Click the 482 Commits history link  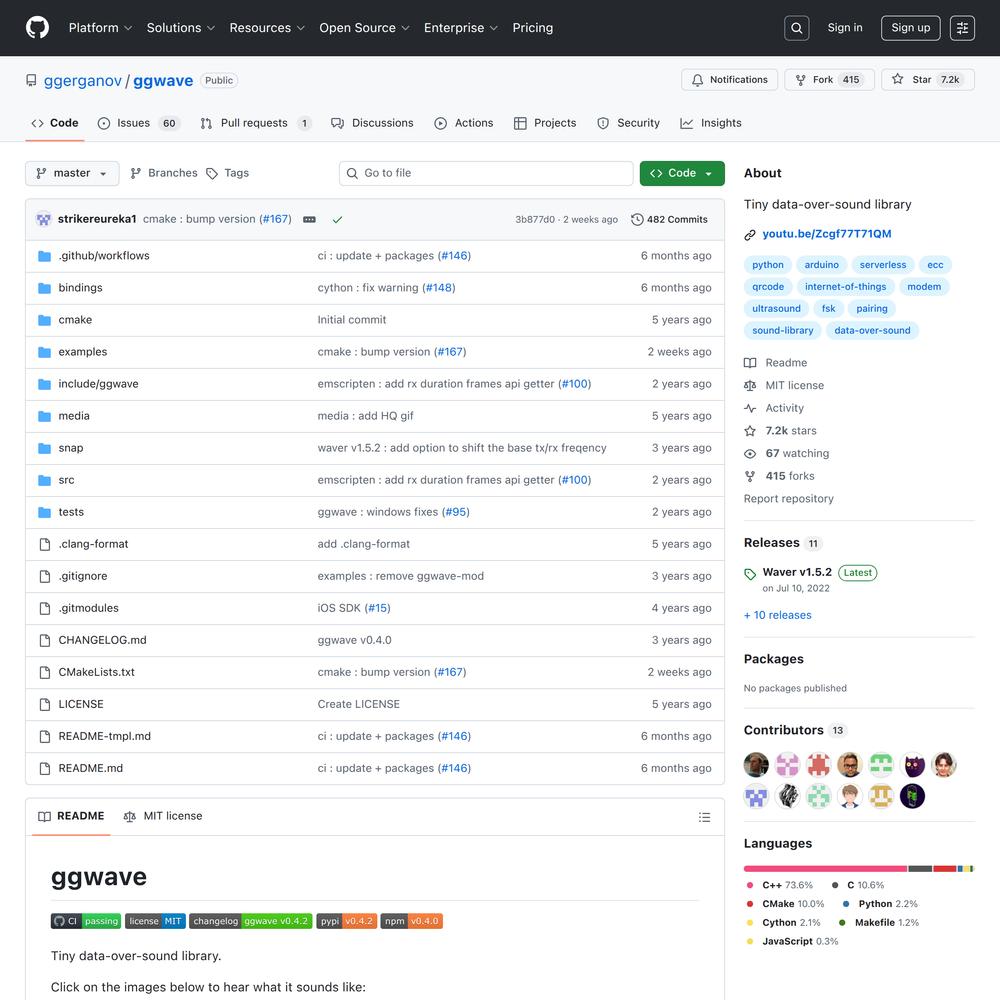point(669,219)
